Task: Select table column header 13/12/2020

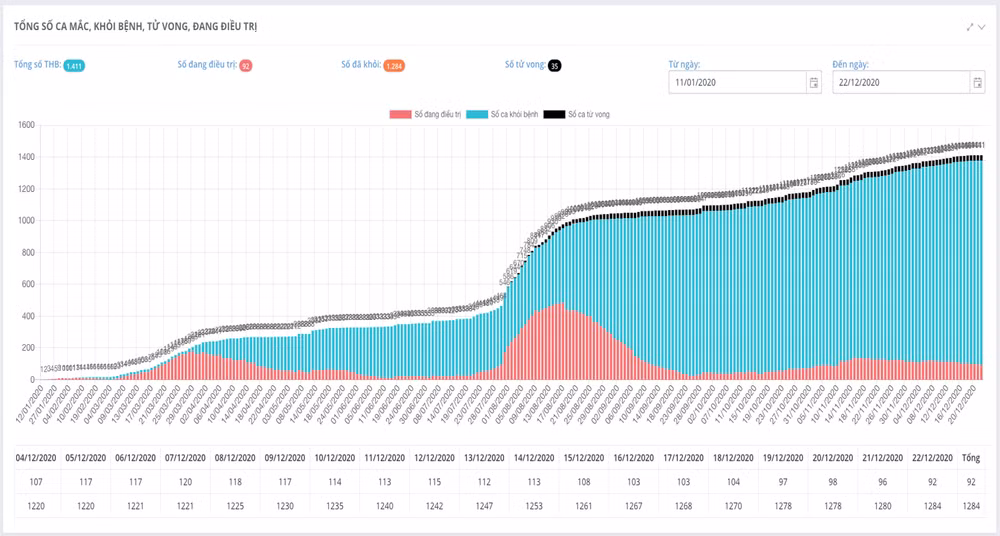Action: (x=483, y=458)
